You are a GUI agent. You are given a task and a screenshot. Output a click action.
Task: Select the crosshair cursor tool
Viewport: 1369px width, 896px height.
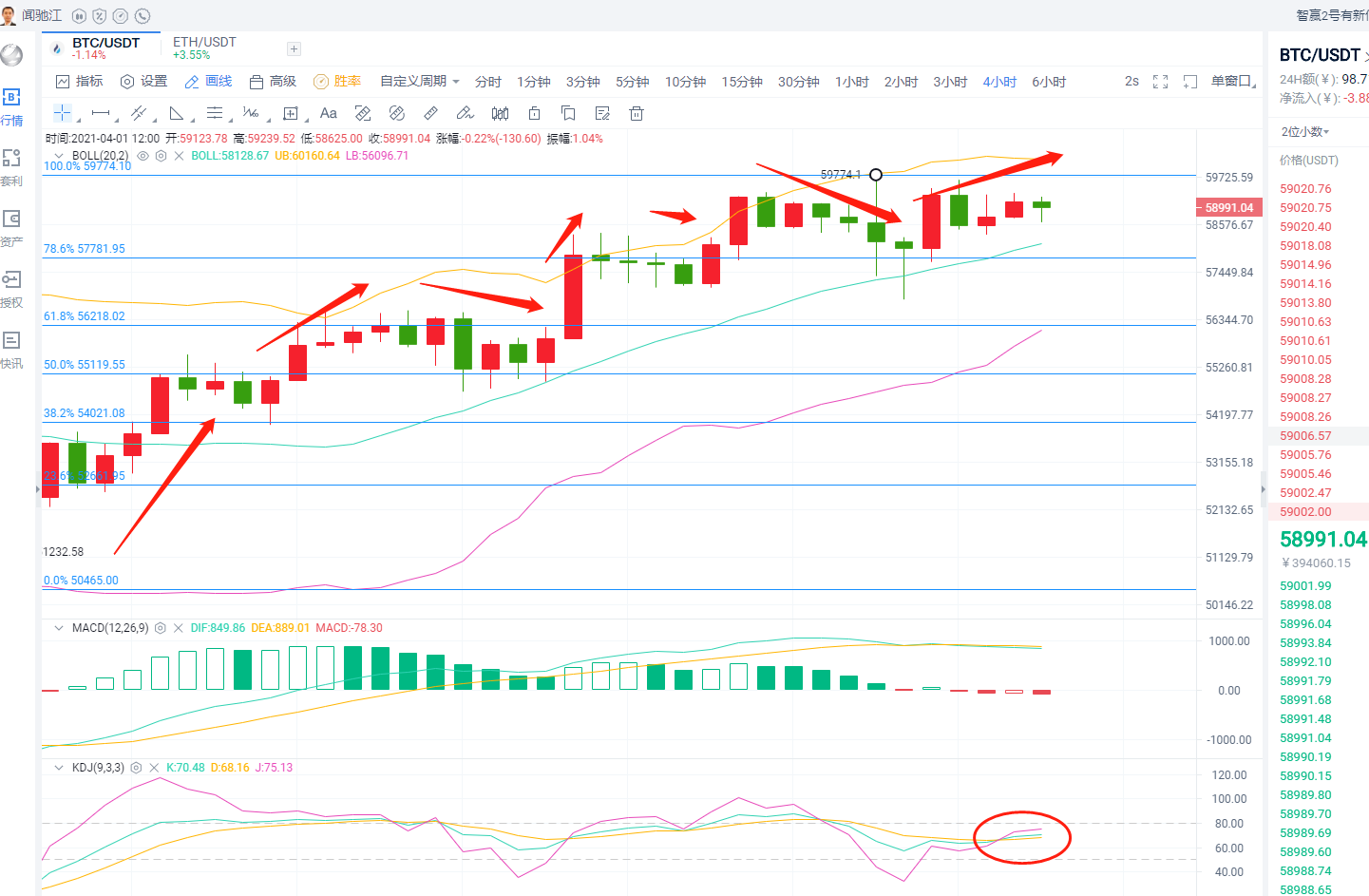tap(63, 112)
